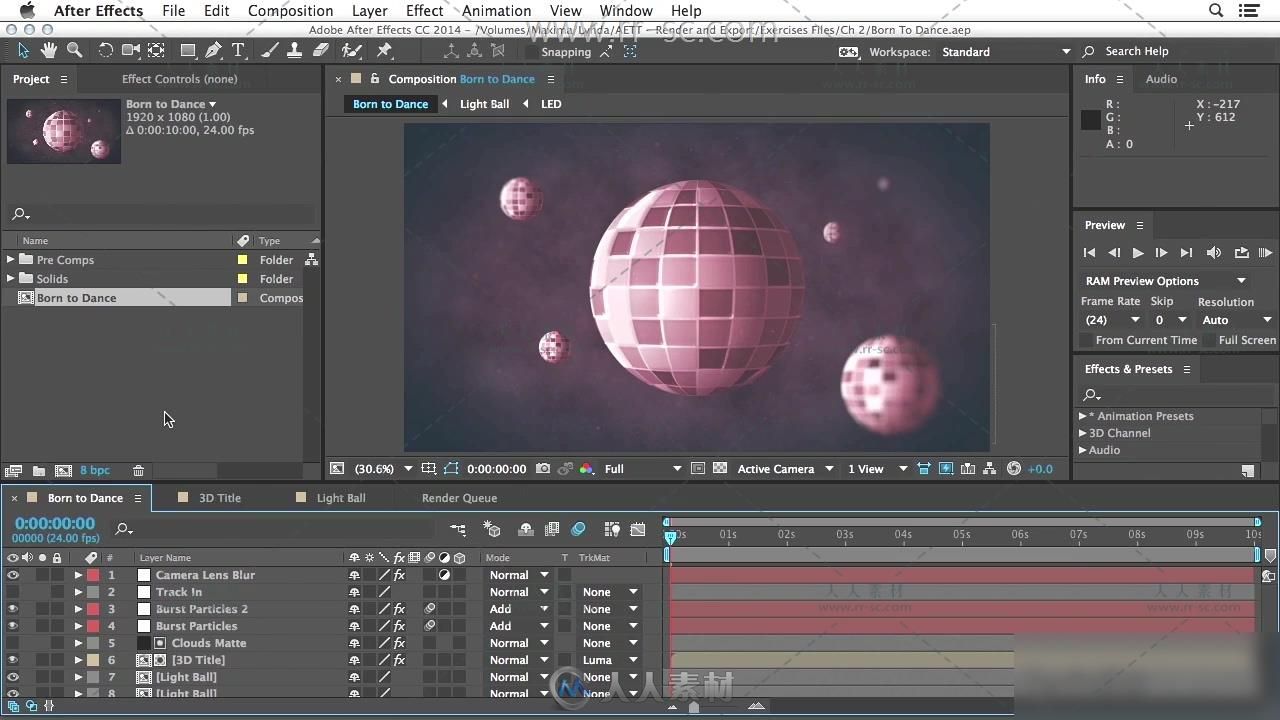
Task: Delete selected project item with trash icon
Action: point(138,470)
